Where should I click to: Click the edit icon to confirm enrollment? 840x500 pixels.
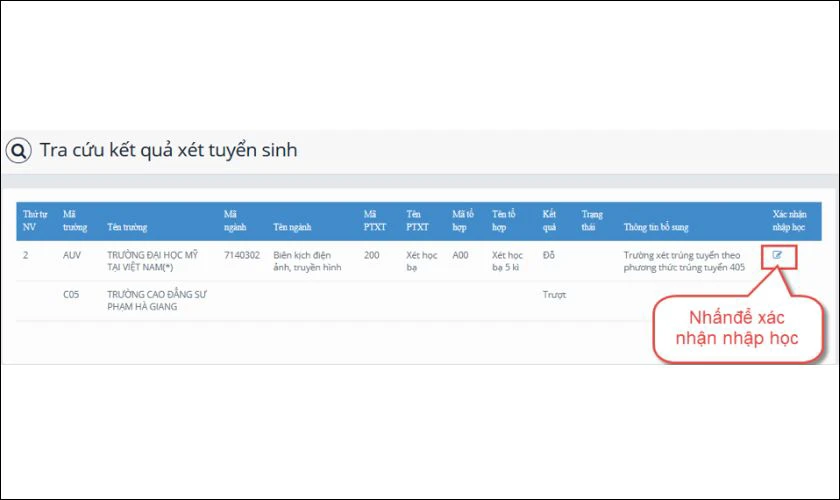(x=778, y=255)
